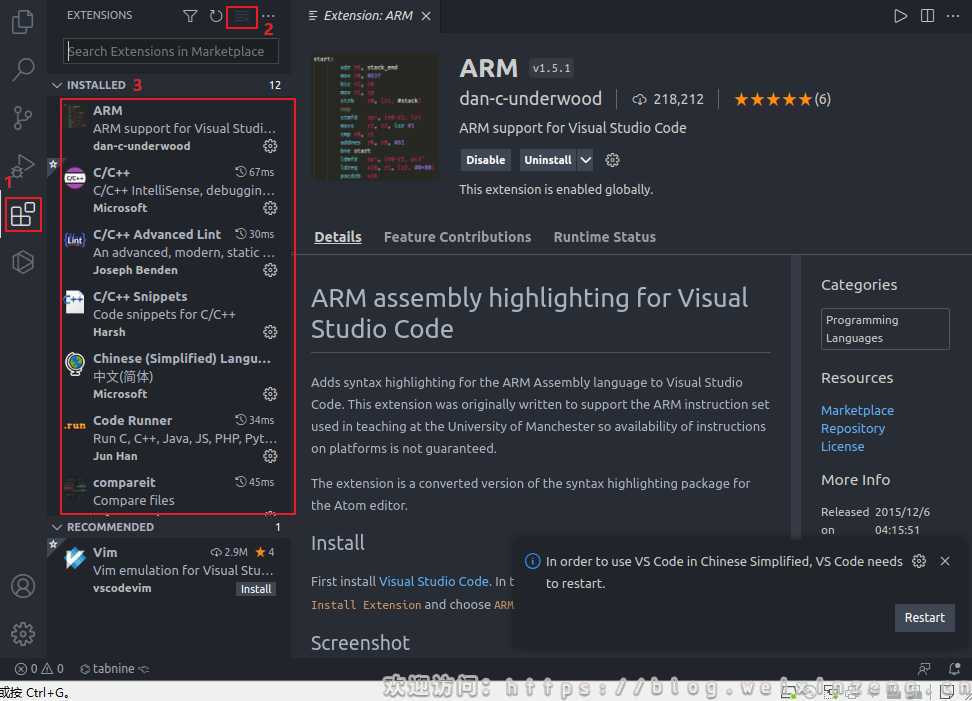Open the Explorer view in activity bar

pyautogui.click(x=22, y=22)
